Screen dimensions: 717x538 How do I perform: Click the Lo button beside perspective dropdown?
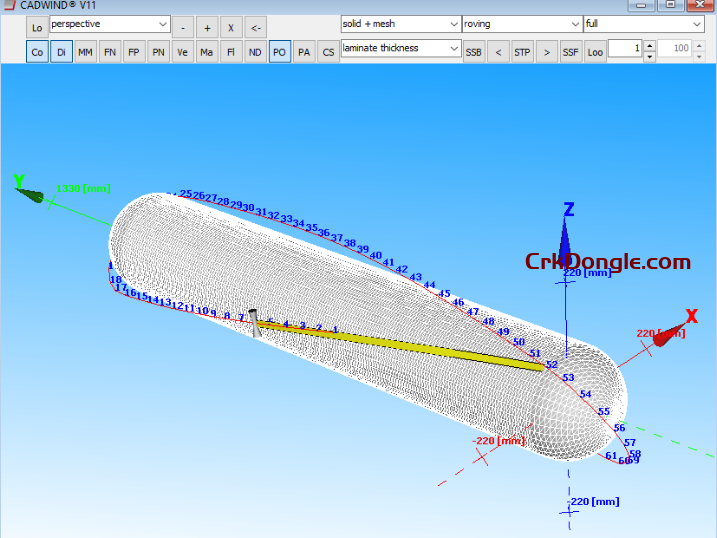coord(37,27)
